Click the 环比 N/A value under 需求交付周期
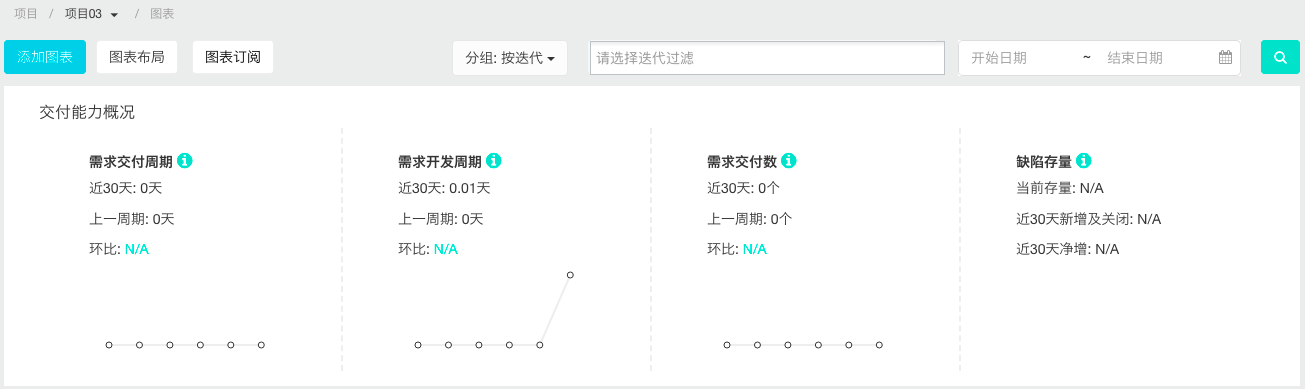This screenshot has width=1305, height=389. click(136, 249)
